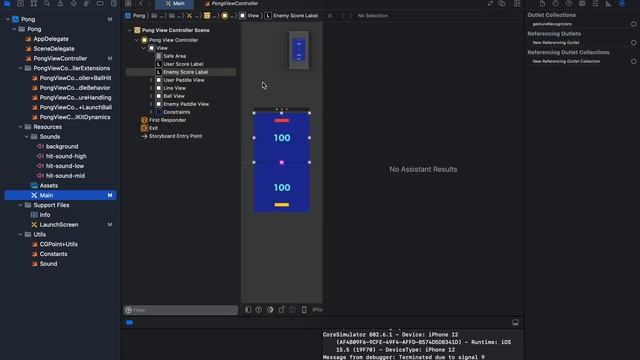The image size is (640, 360).
Task: Open LaunchScreen storyboard
Action: click(59, 224)
